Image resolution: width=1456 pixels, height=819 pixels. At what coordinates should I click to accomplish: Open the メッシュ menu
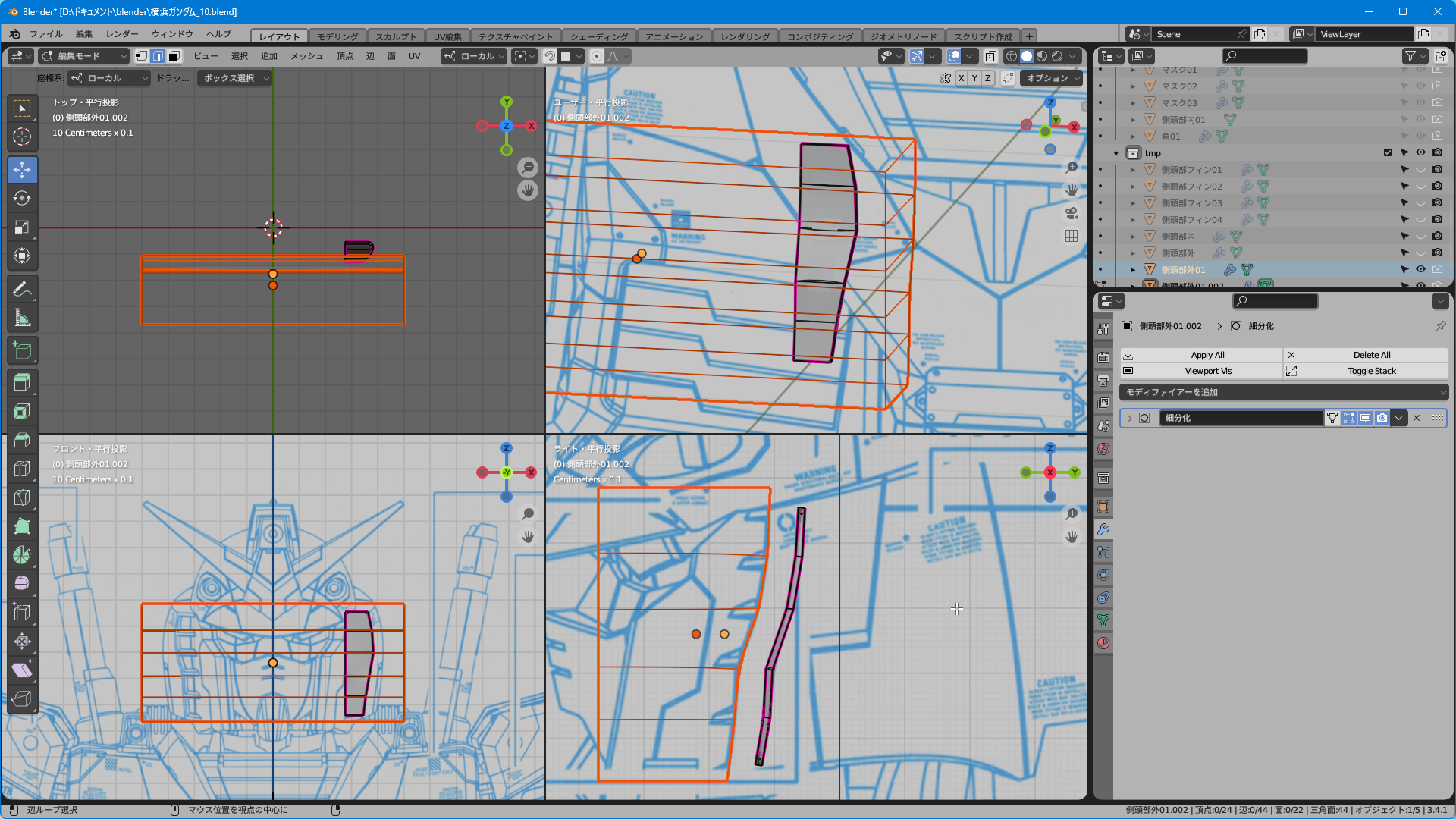pos(306,56)
